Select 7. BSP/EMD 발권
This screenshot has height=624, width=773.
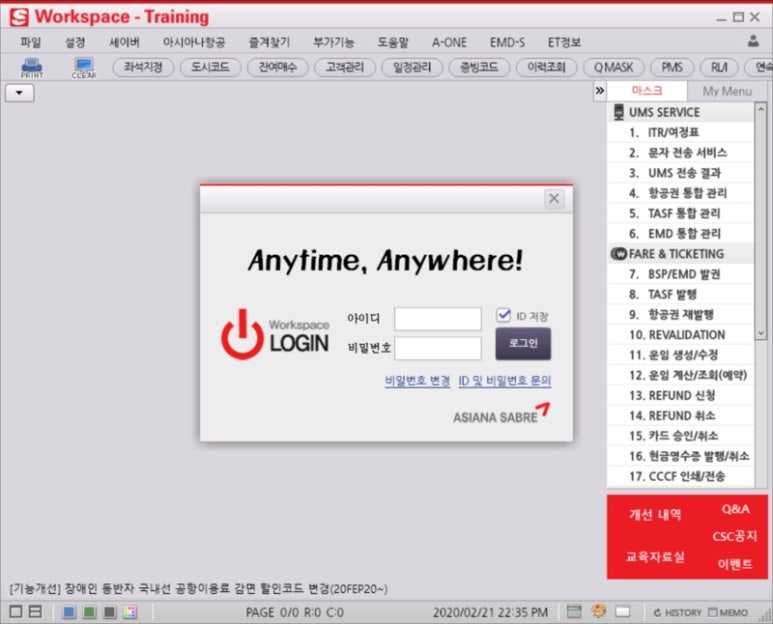tap(680, 274)
